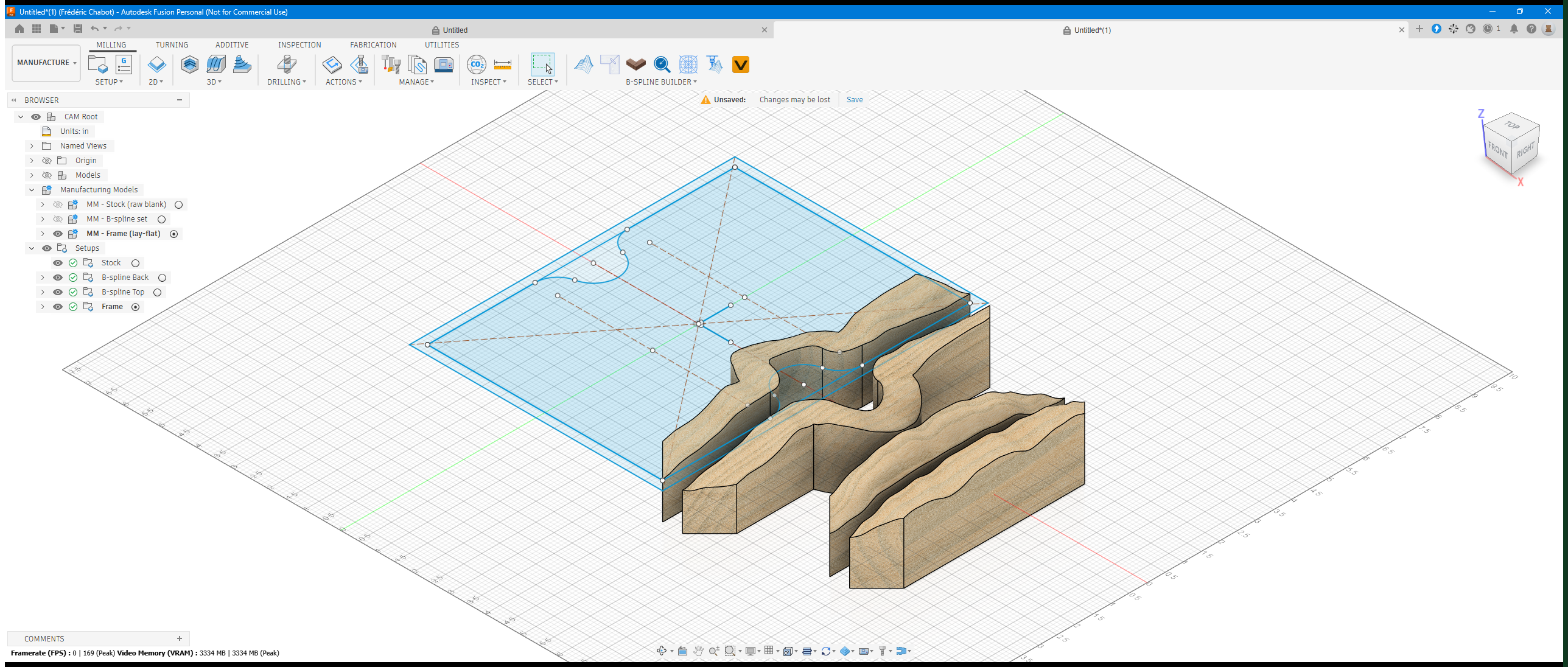Toggle visibility of MM - Stock (raw blank)
Viewport: 1568px width, 667px height.
(x=58, y=204)
